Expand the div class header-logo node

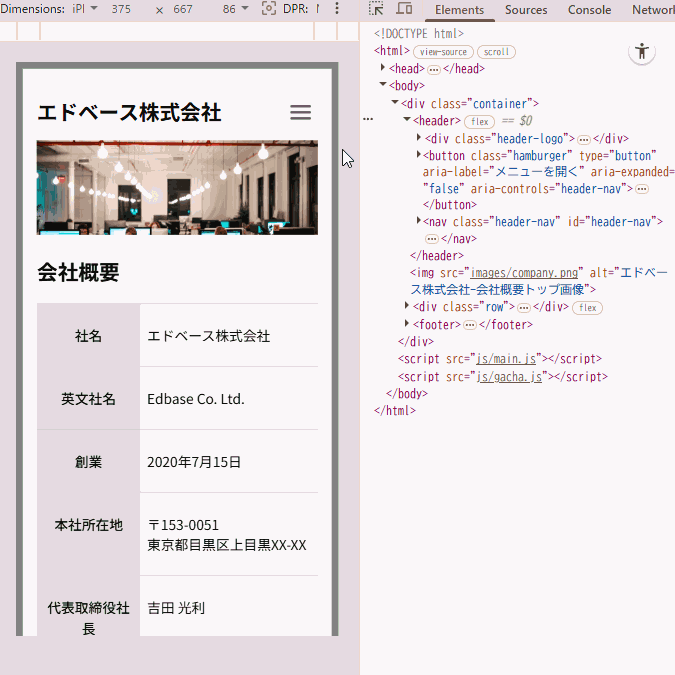[418, 137]
